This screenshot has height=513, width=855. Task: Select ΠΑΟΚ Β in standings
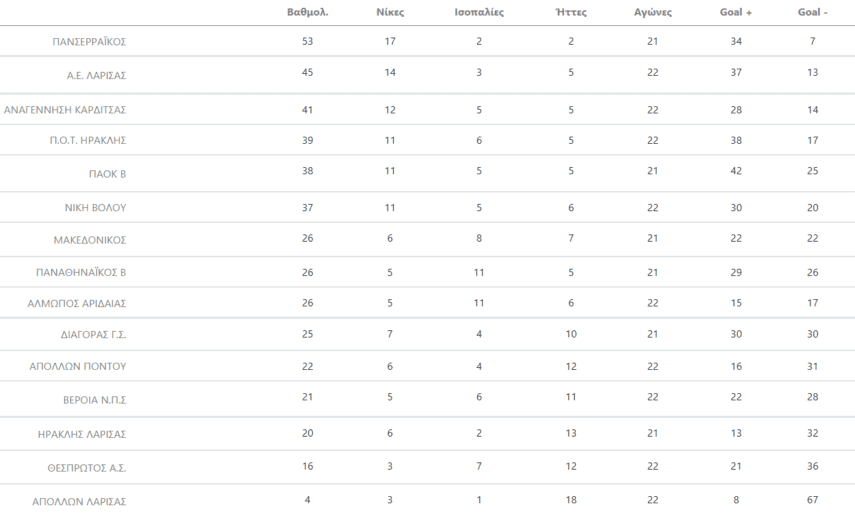coord(107,173)
